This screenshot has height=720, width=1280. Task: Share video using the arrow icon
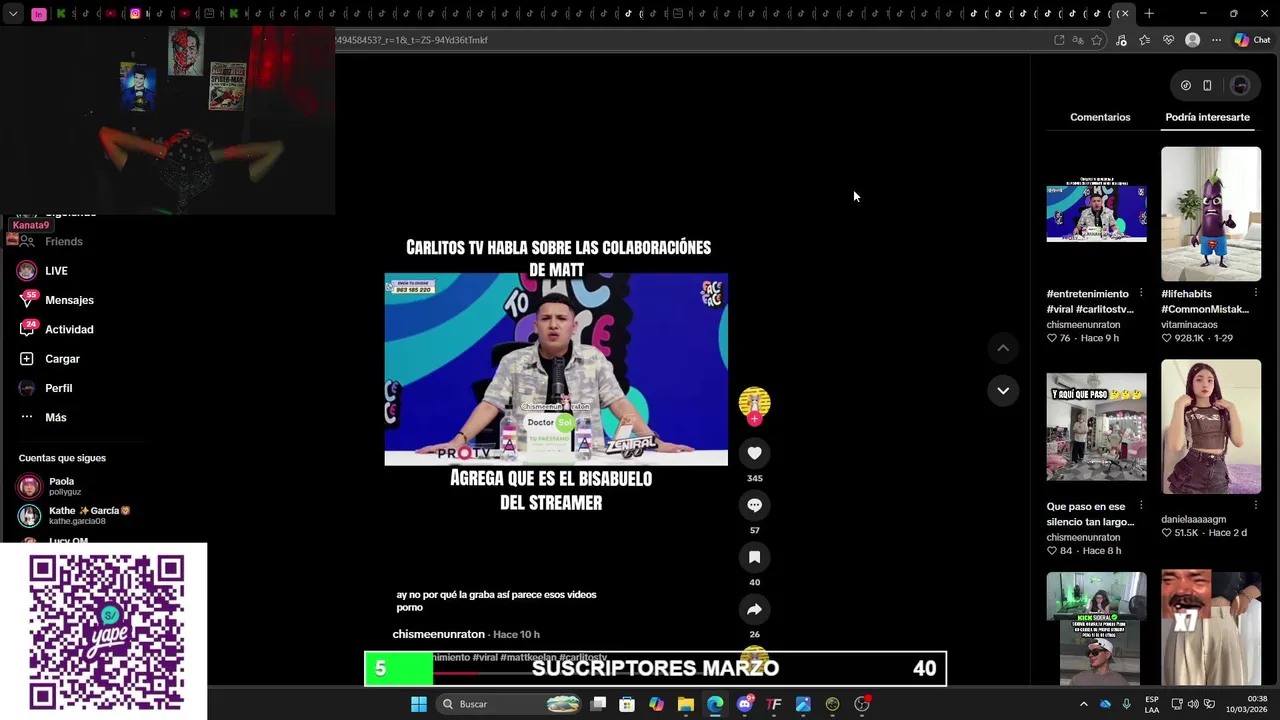[x=754, y=609]
